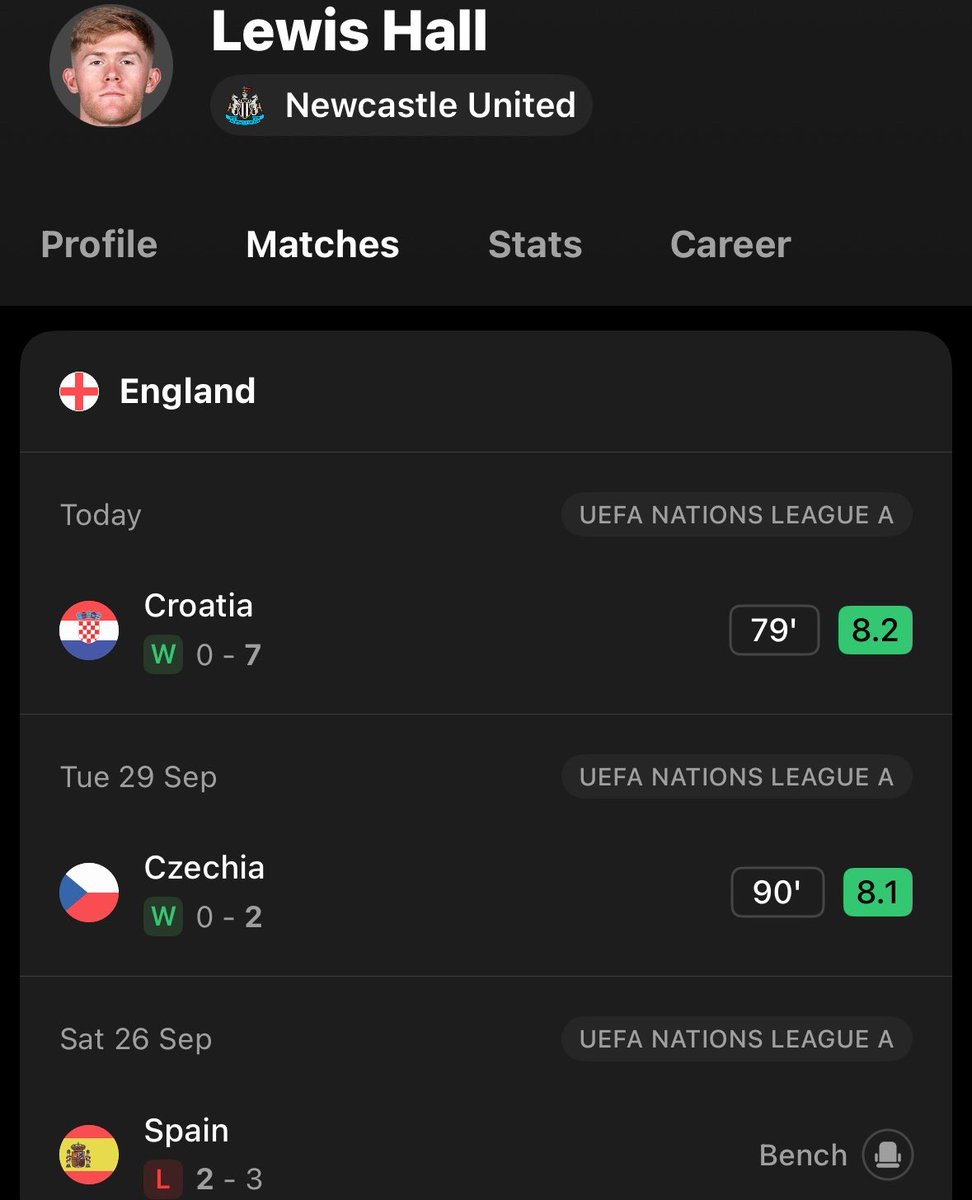Select the Matches tab

pos(322,244)
